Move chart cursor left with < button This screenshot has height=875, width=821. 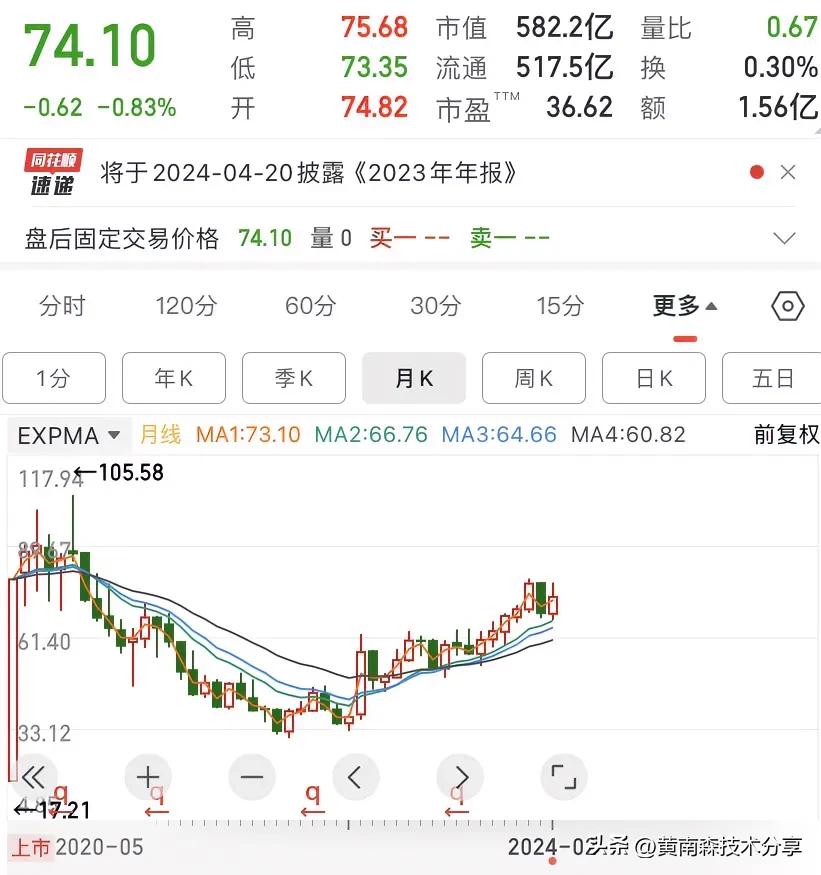click(356, 776)
